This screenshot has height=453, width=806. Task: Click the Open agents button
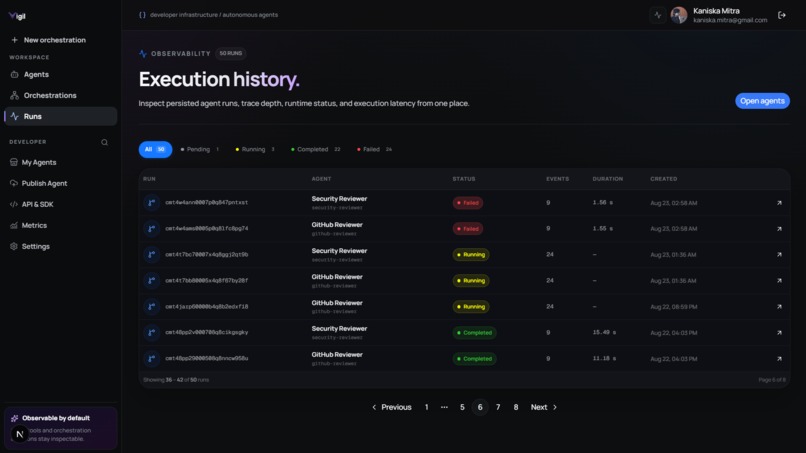pyautogui.click(x=762, y=101)
